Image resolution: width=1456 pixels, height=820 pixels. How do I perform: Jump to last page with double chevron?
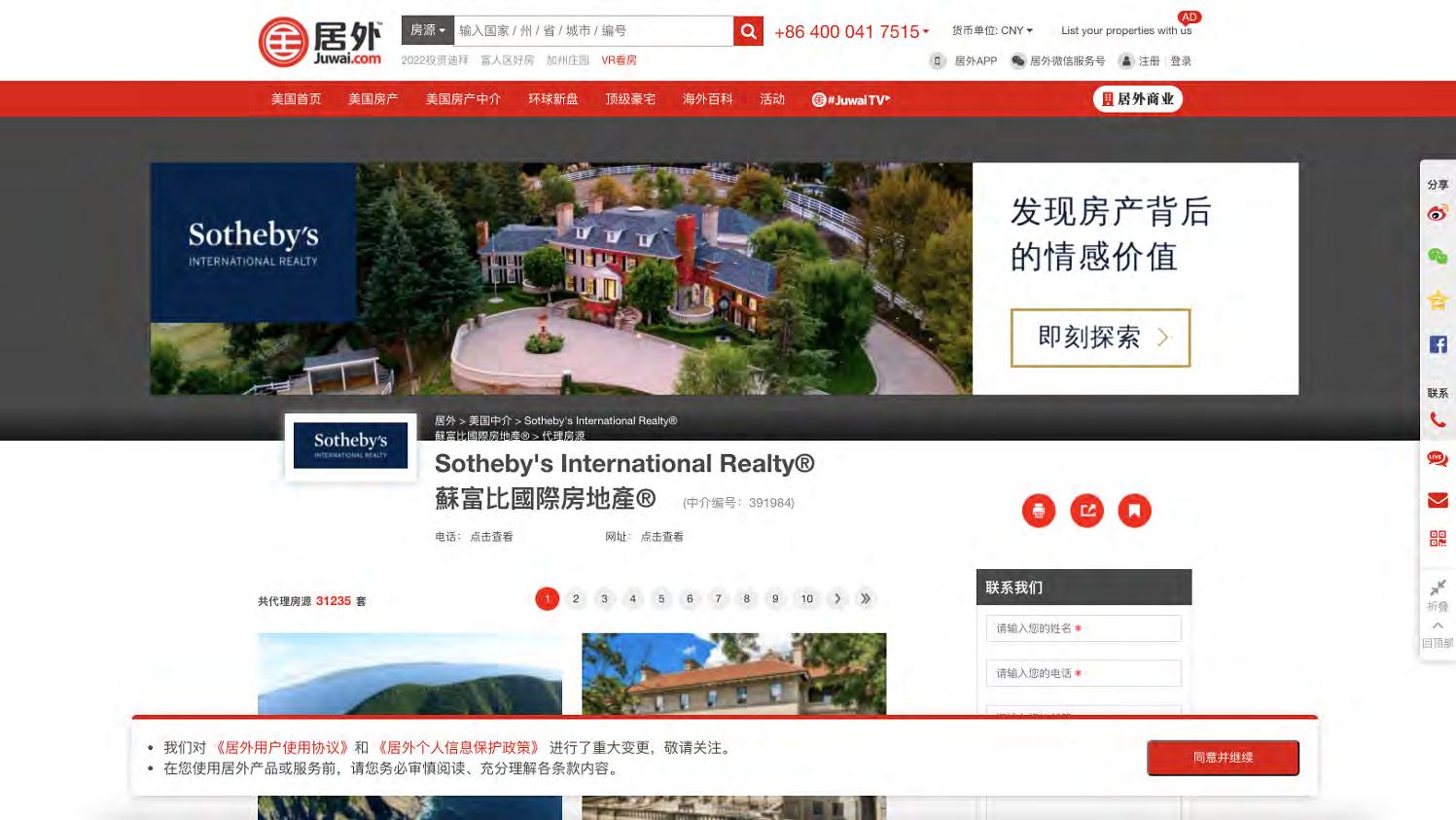click(x=866, y=599)
